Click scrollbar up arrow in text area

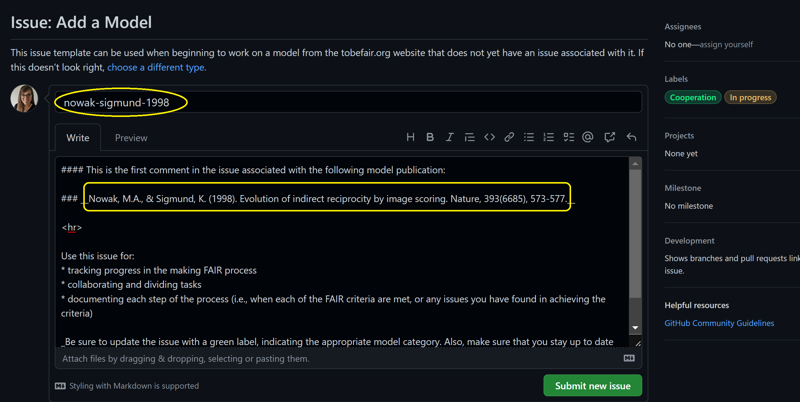pyautogui.click(x=635, y=164)
